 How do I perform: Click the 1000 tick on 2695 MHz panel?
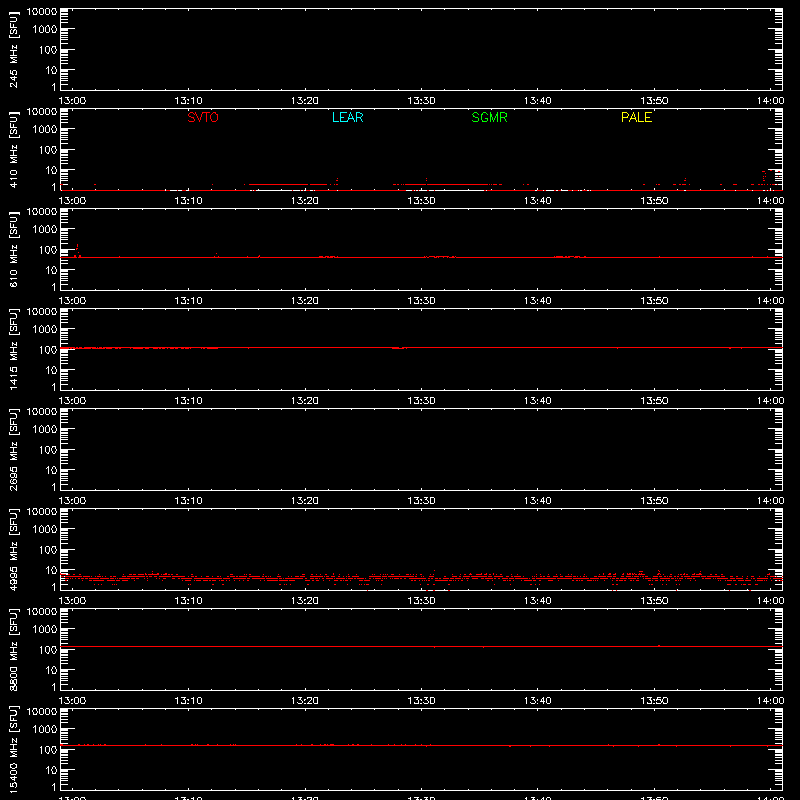pyautogui.click(x=45, y=430)
